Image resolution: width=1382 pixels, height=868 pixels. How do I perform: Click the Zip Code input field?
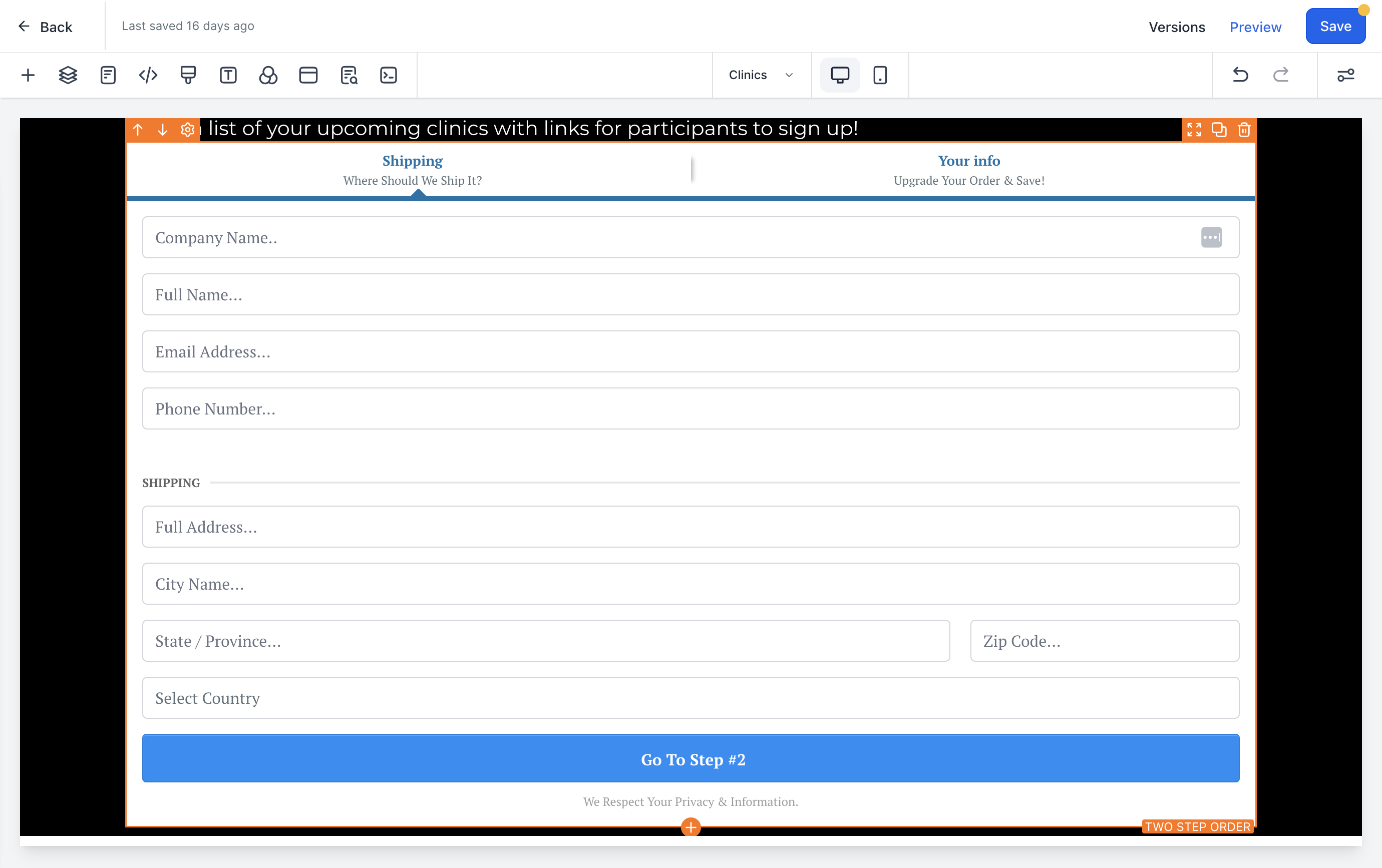(x=1104, y=641)
